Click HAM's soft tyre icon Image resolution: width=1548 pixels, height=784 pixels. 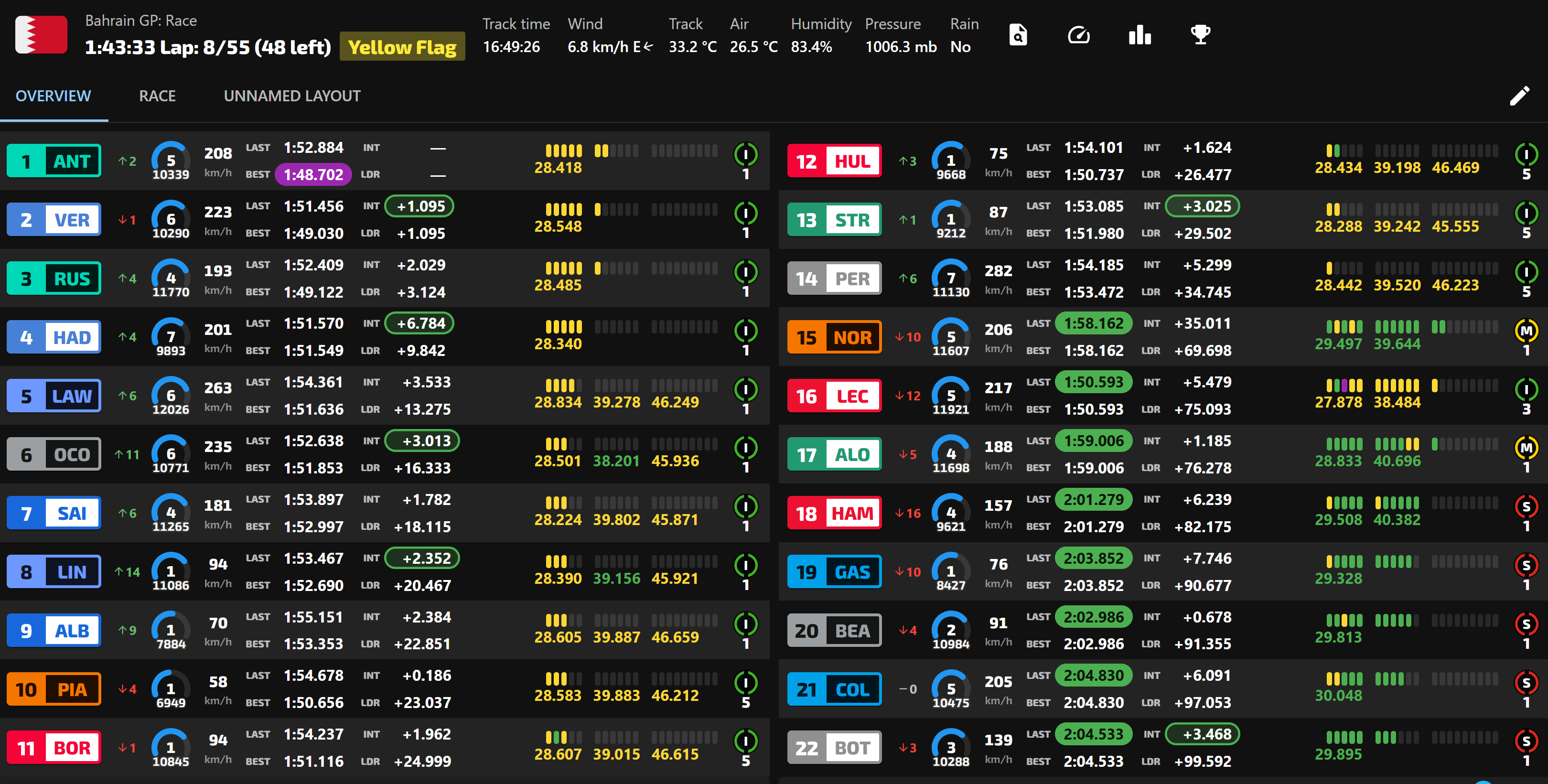[1526, 506]
